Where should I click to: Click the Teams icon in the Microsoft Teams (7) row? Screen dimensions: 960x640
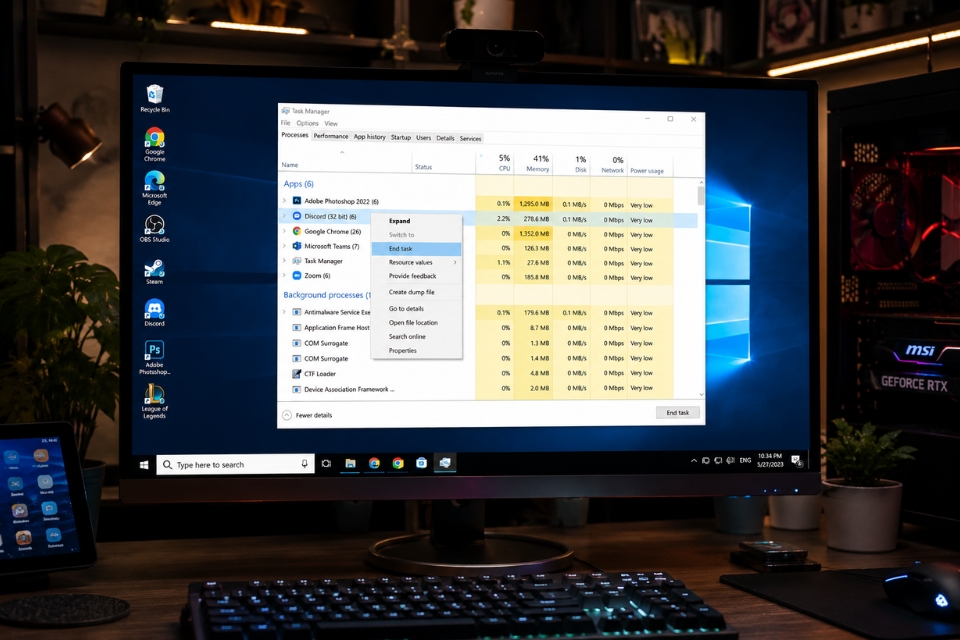point(297,246)
